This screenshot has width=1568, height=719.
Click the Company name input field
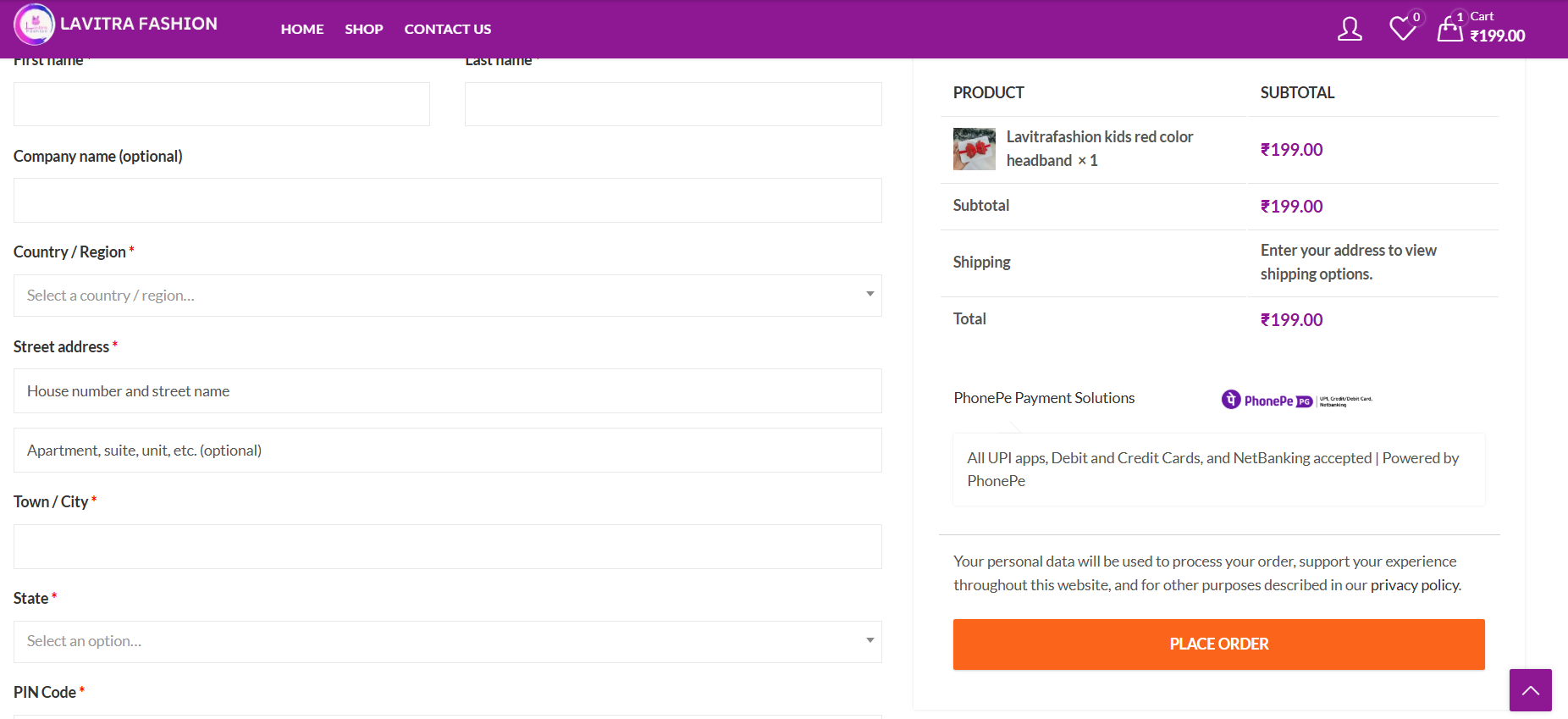447,201
